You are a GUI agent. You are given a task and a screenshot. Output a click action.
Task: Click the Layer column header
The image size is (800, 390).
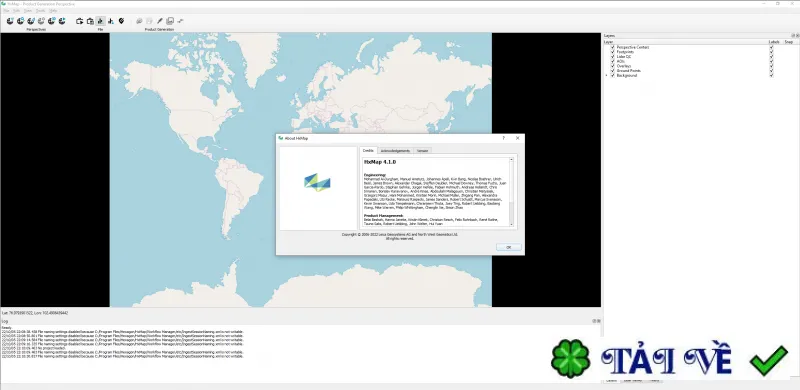609,42
